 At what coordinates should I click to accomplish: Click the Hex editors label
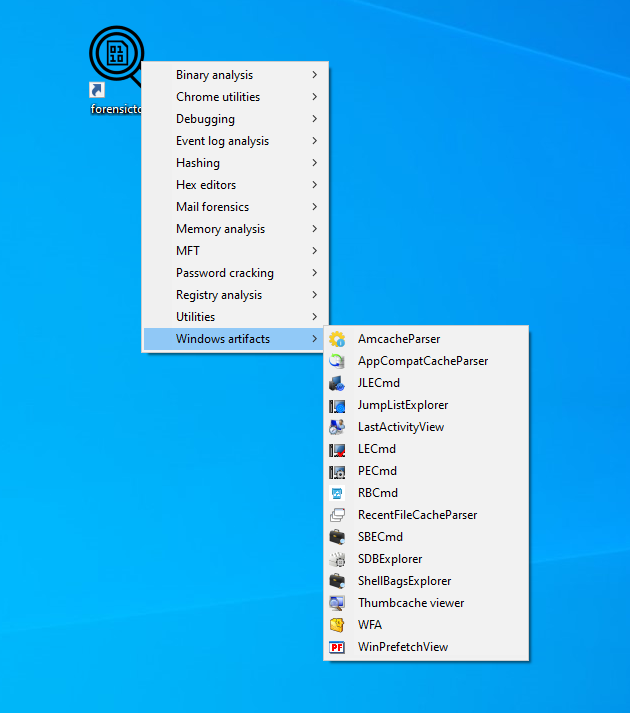pos(206,185)
